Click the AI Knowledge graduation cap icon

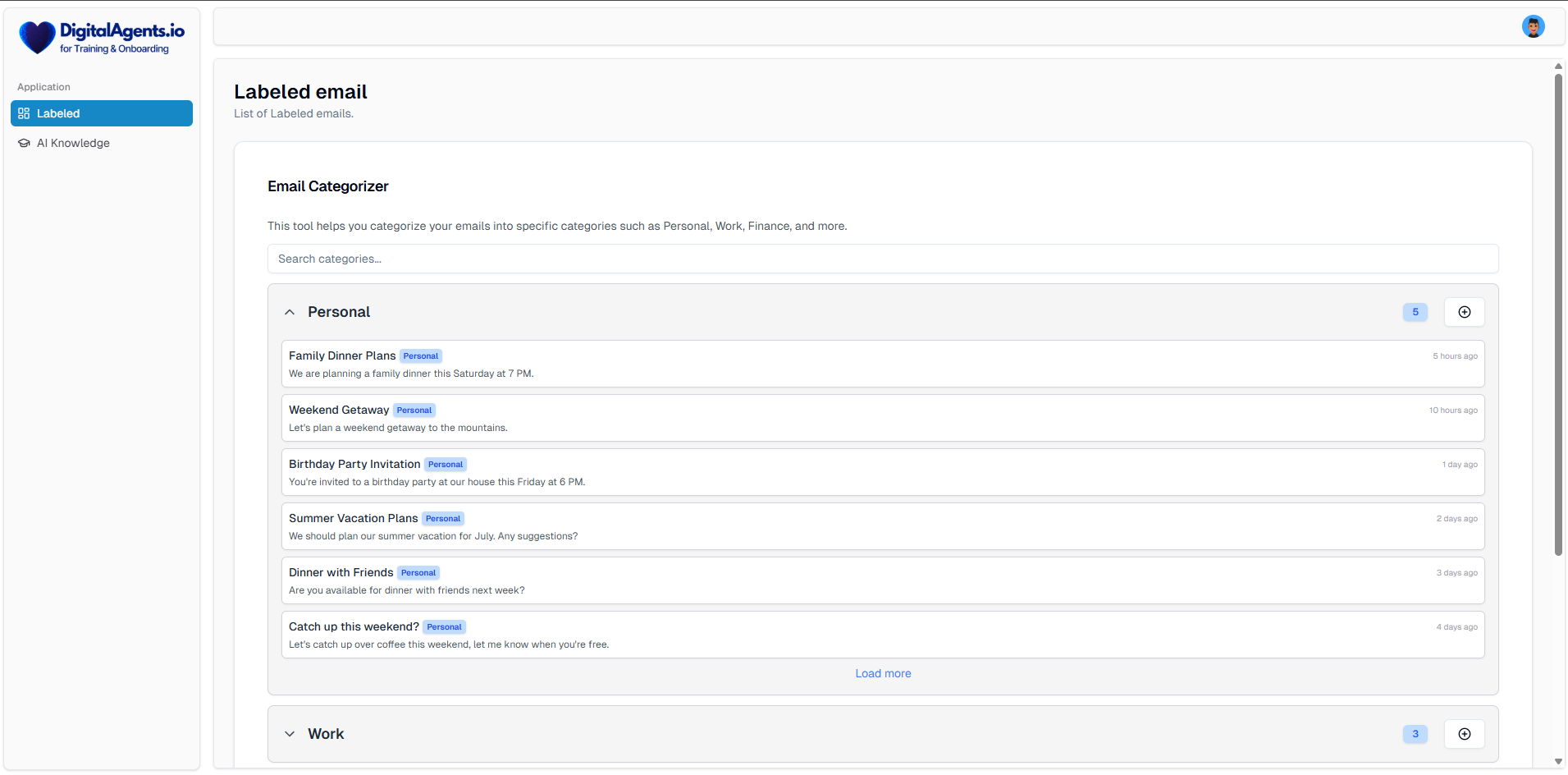coord(24,143)
